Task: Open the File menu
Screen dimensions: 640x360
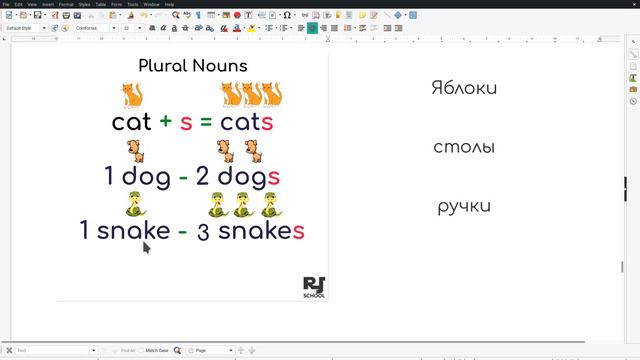Action: click(6, 4)
